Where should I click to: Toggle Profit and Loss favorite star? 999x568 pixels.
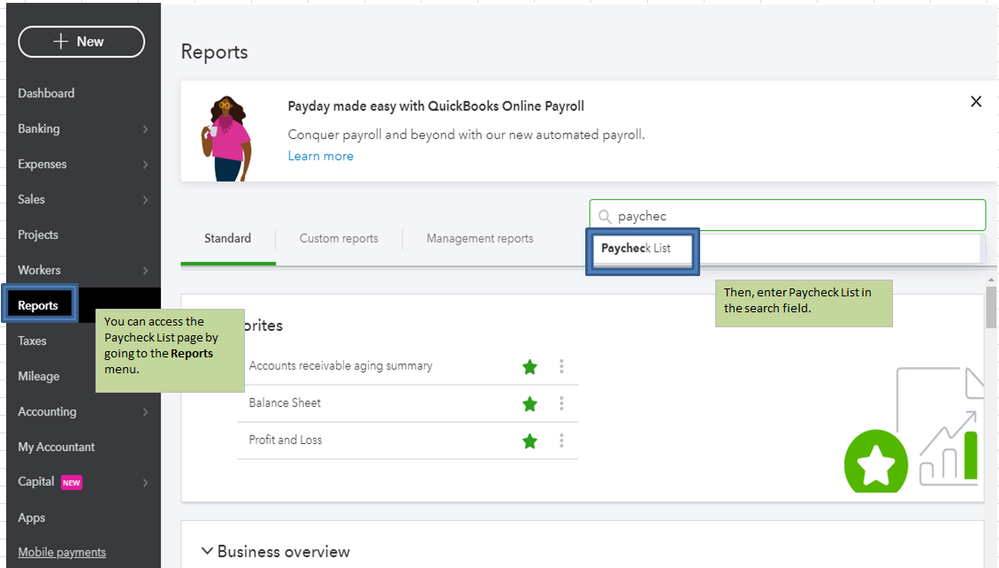(530, 441)
